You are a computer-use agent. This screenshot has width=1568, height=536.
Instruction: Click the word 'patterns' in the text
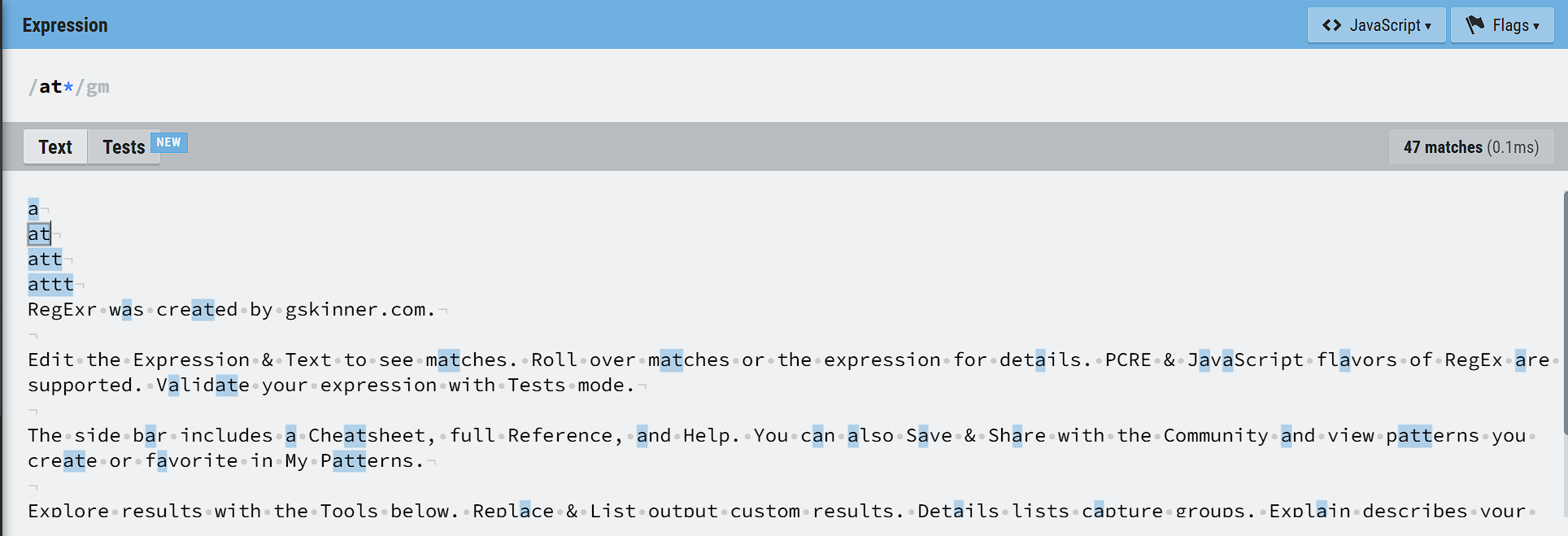point(1433,436)
